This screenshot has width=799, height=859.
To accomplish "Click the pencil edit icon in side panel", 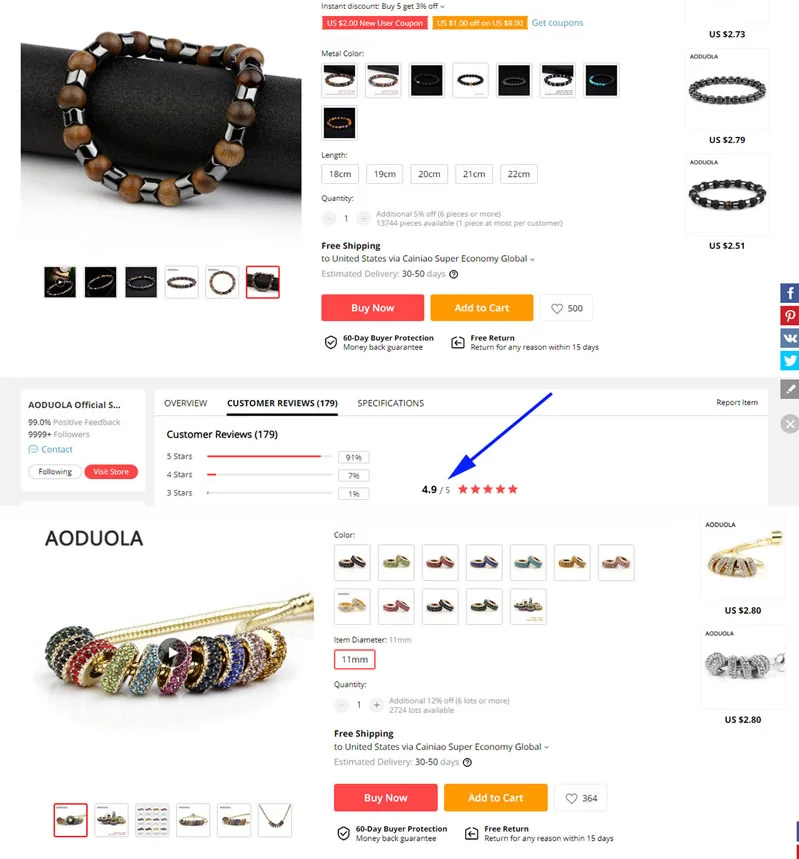I will 790,389.
